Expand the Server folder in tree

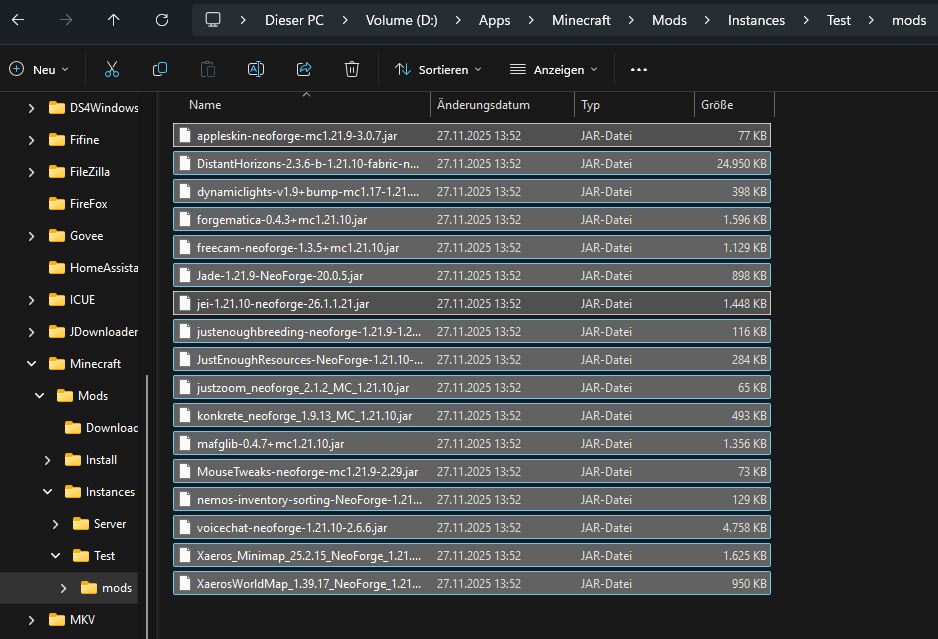[56, 524]
